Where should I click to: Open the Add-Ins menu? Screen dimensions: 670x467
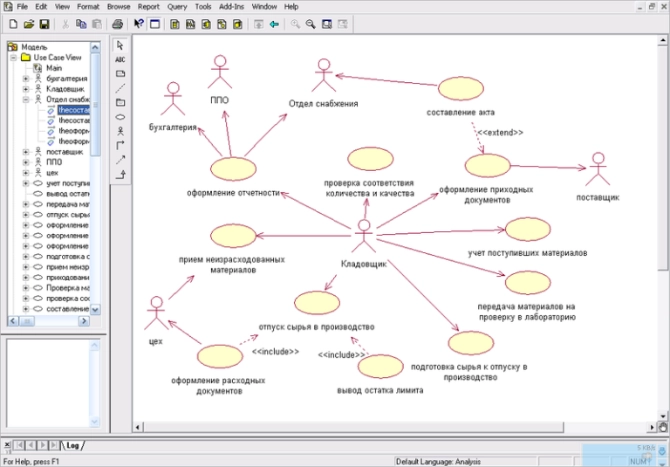point(231,6)
